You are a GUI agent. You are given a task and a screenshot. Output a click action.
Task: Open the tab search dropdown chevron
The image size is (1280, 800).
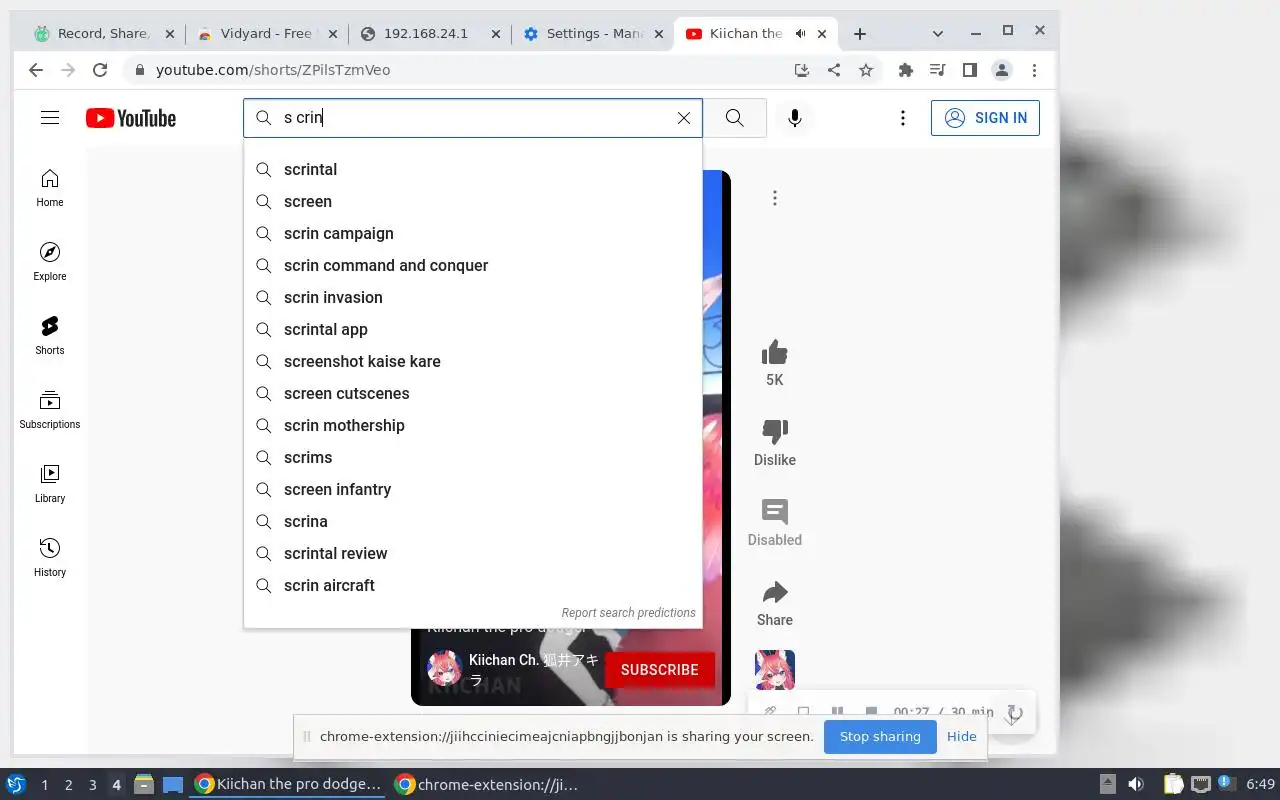point(937,34)
